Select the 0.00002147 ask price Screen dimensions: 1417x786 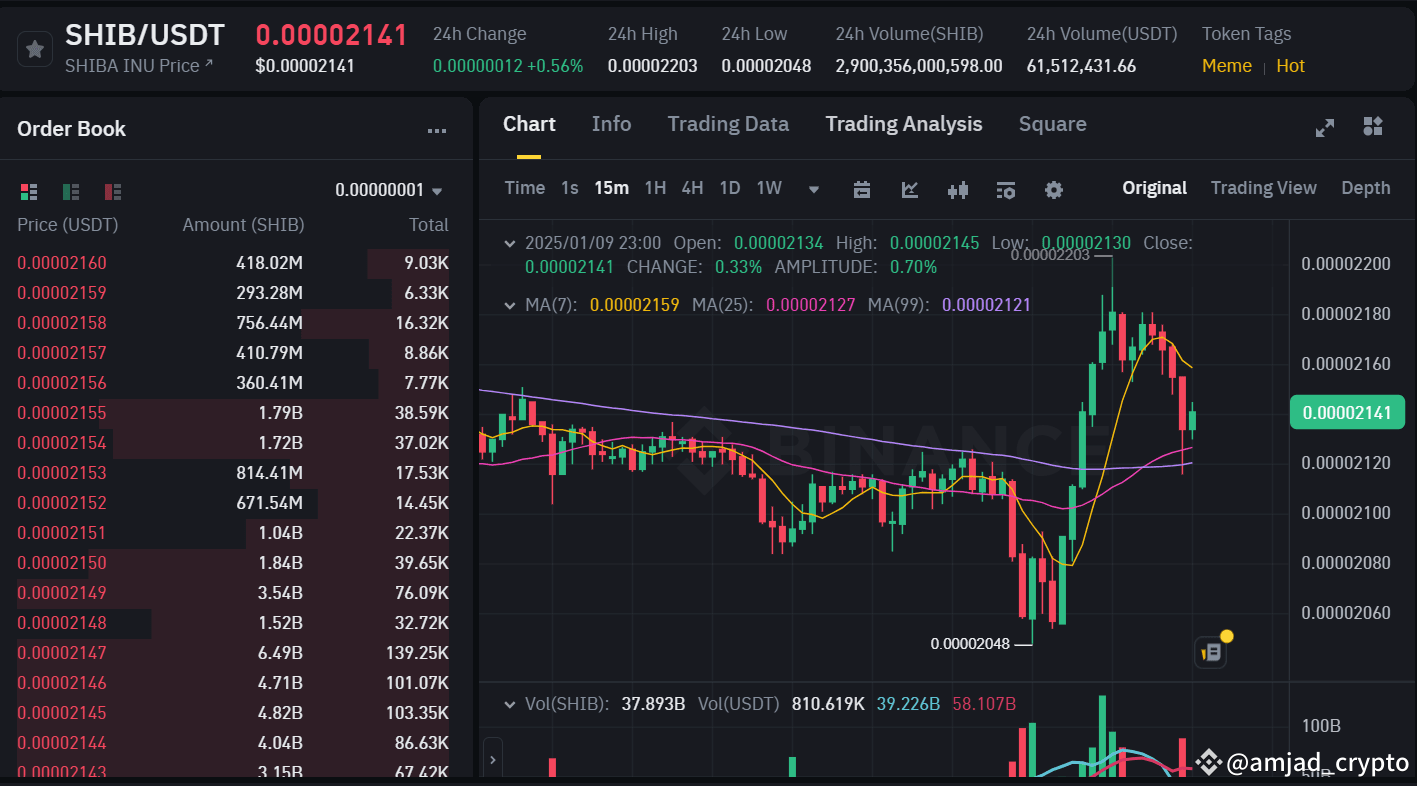(x=62, y=653)
